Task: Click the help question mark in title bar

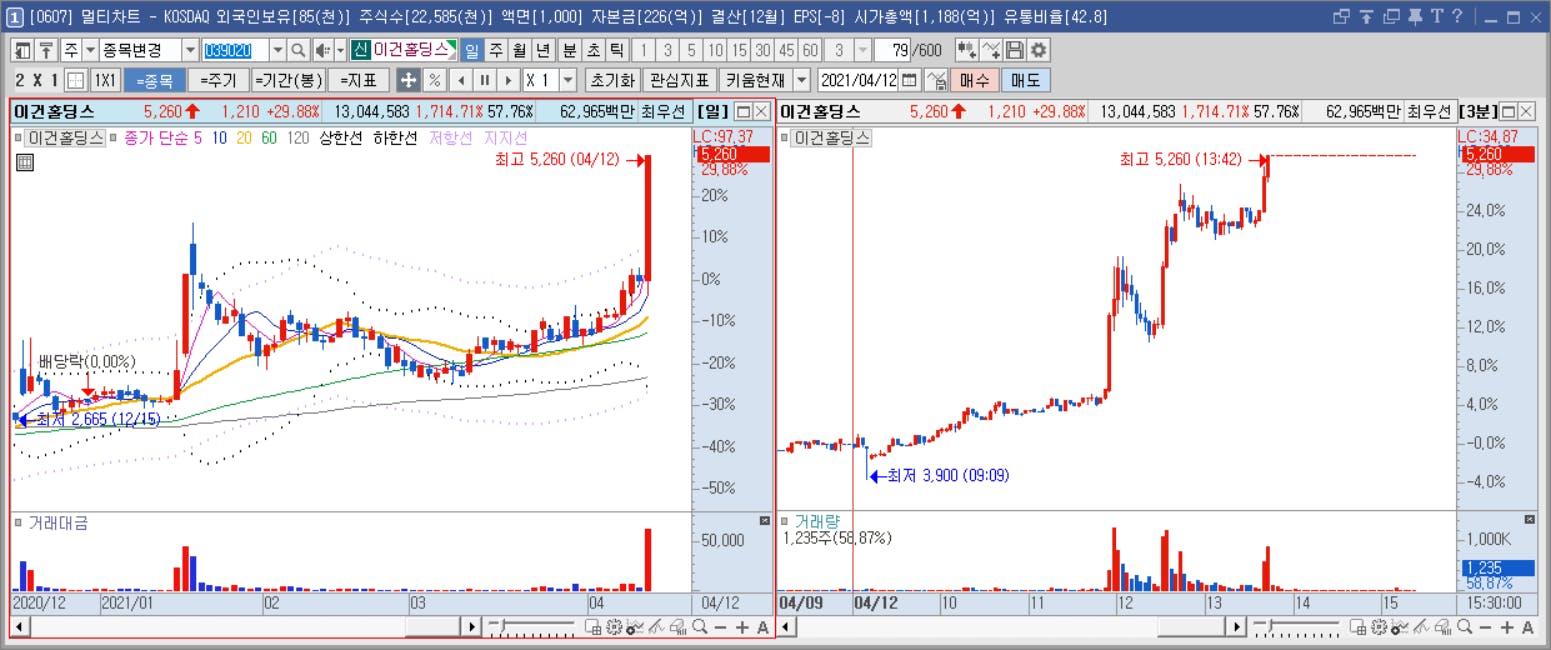Action: [x=1457, y=16]
